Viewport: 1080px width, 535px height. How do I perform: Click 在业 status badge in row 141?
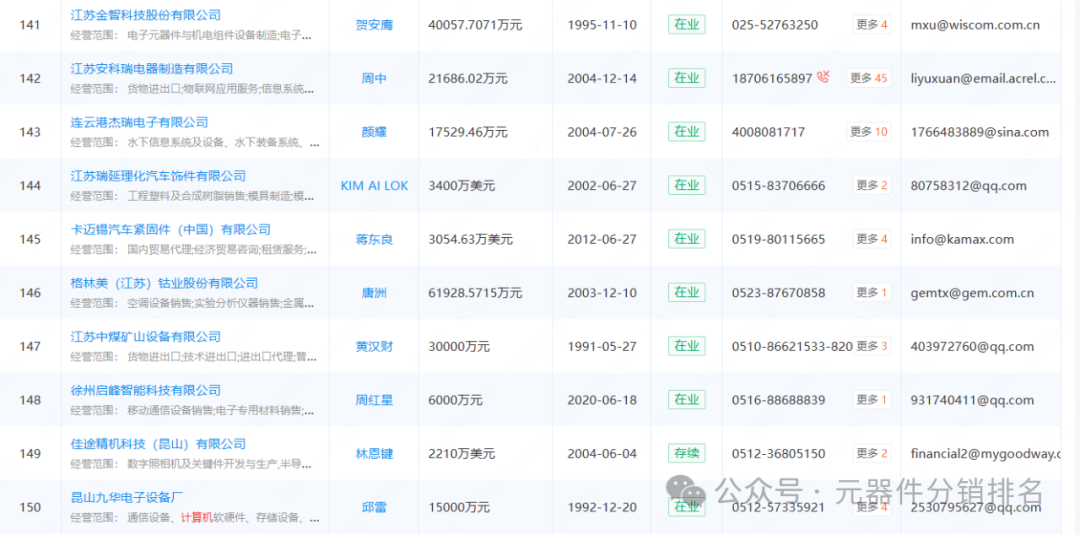[x=687, y=25]
